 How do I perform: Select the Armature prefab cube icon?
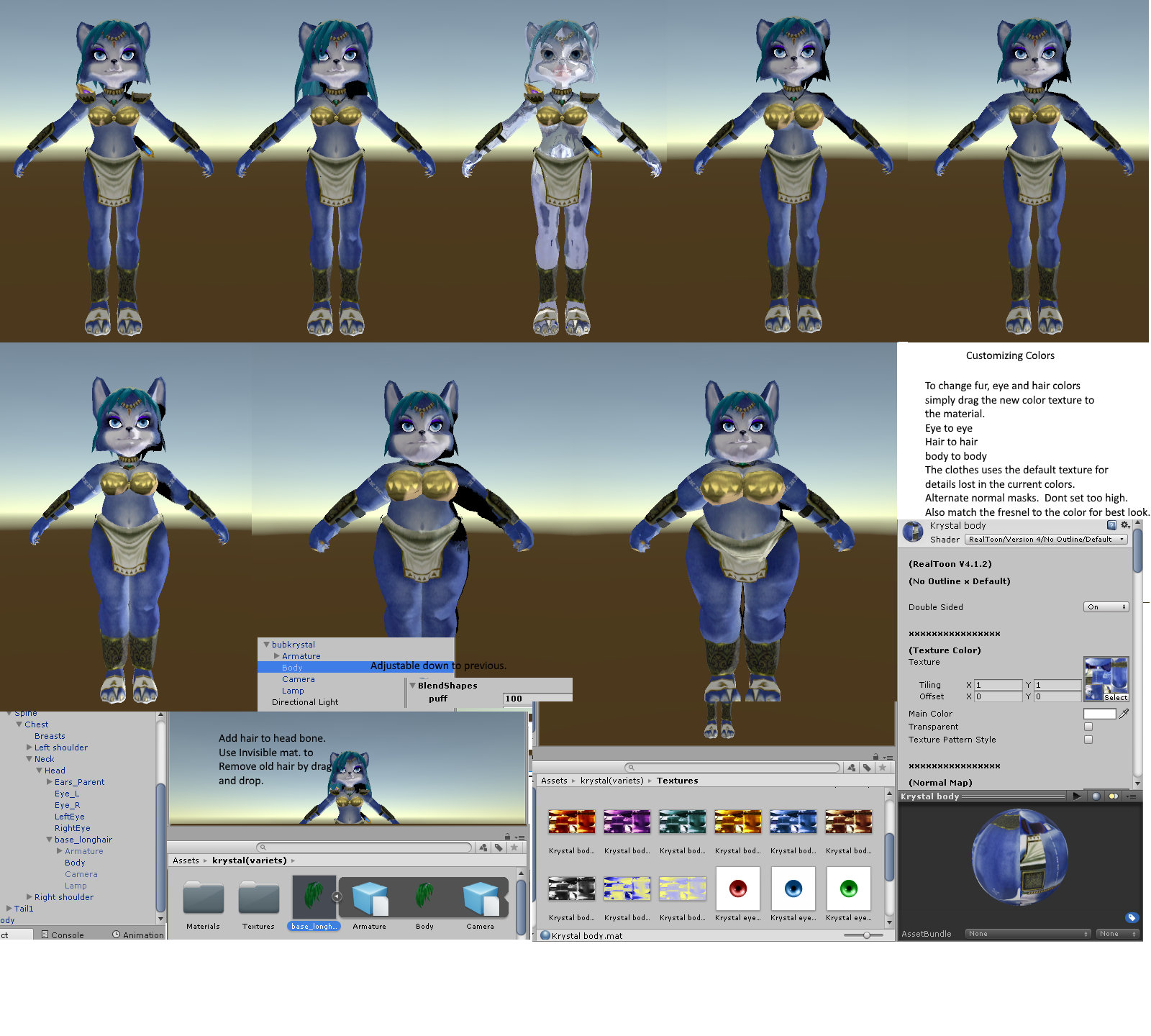point(369,897)
